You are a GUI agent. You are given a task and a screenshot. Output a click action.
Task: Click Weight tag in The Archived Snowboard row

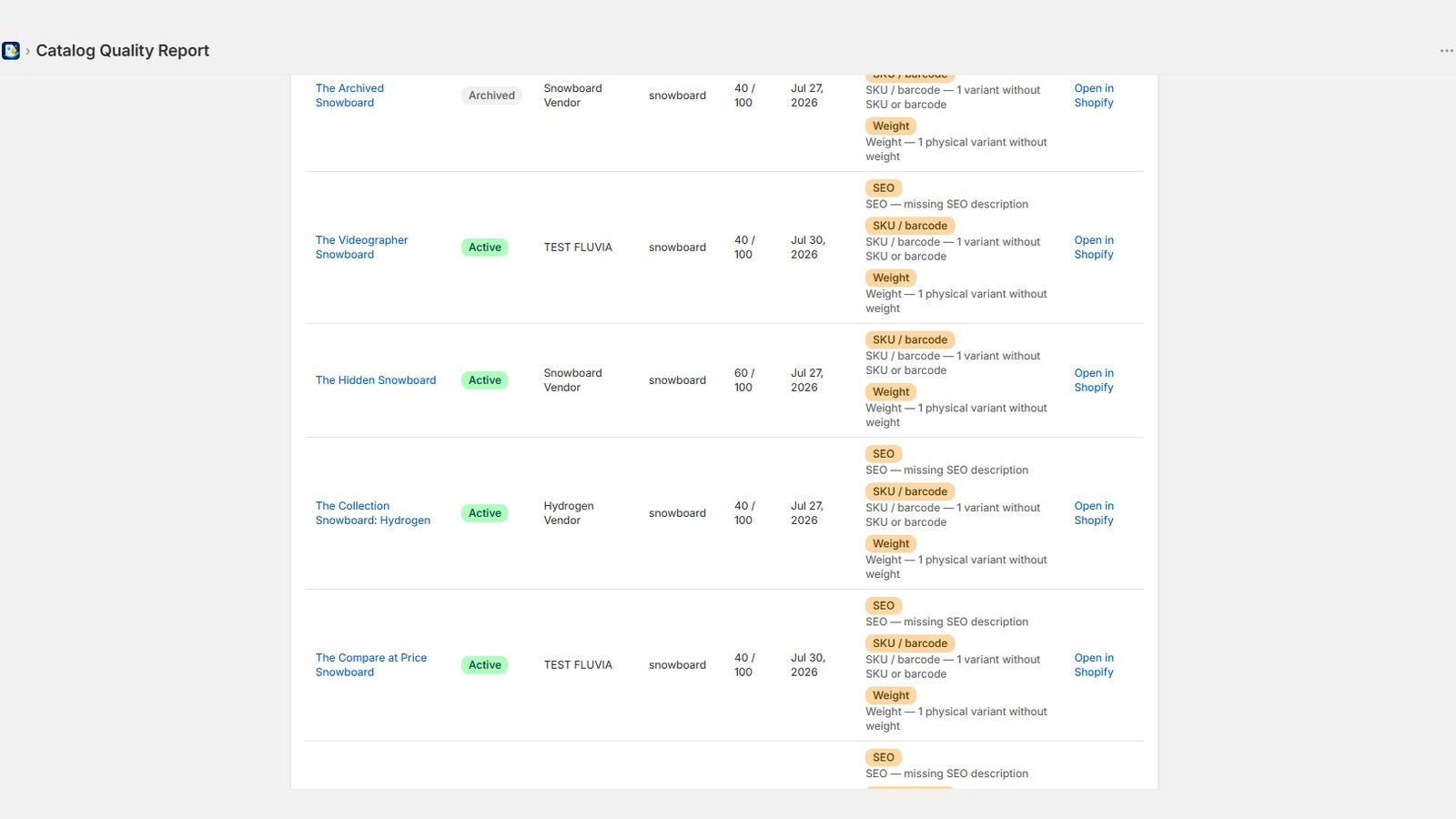891,126
